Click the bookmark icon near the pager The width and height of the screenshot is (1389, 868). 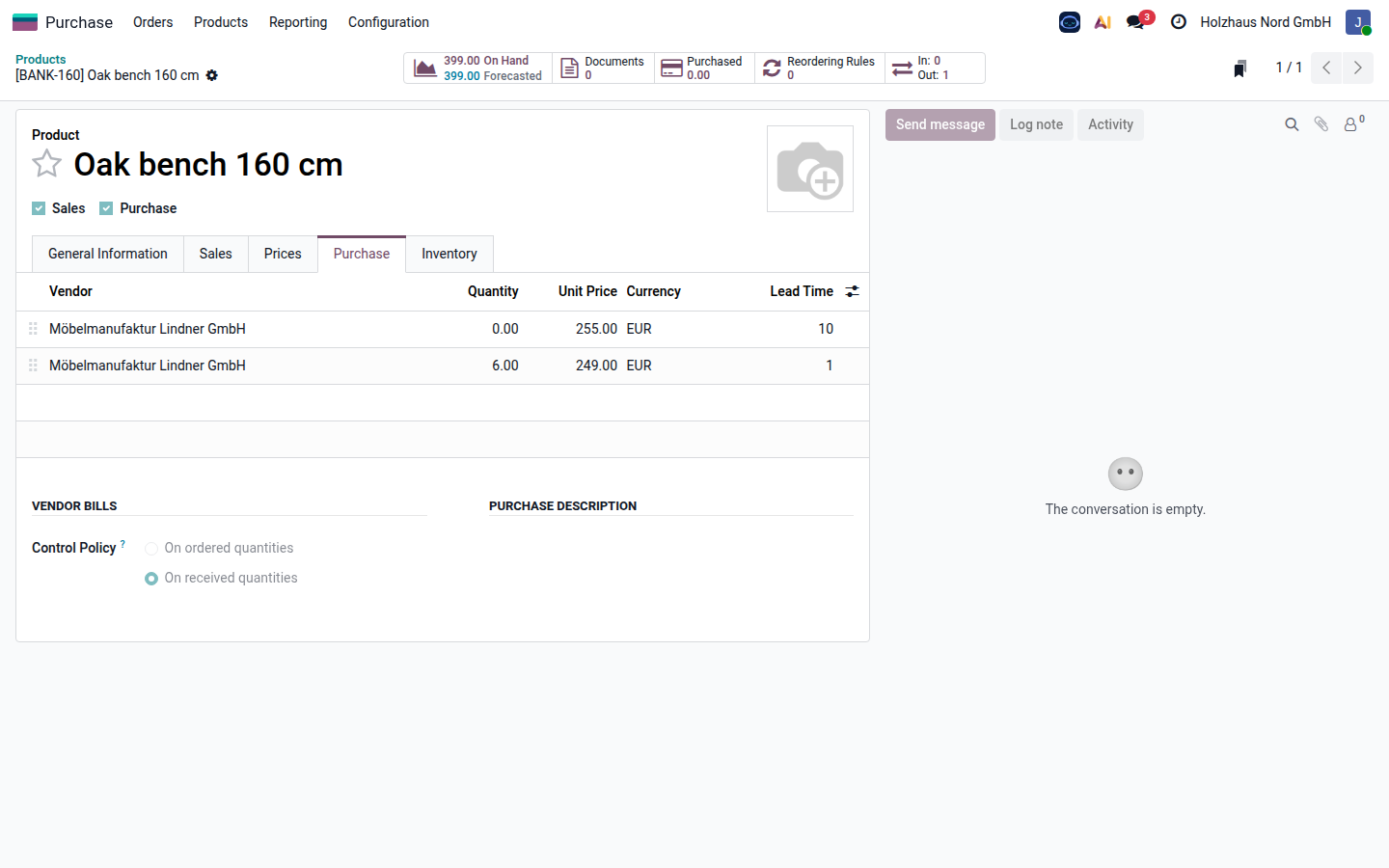pyautogui.click(x=1240, y=68)
